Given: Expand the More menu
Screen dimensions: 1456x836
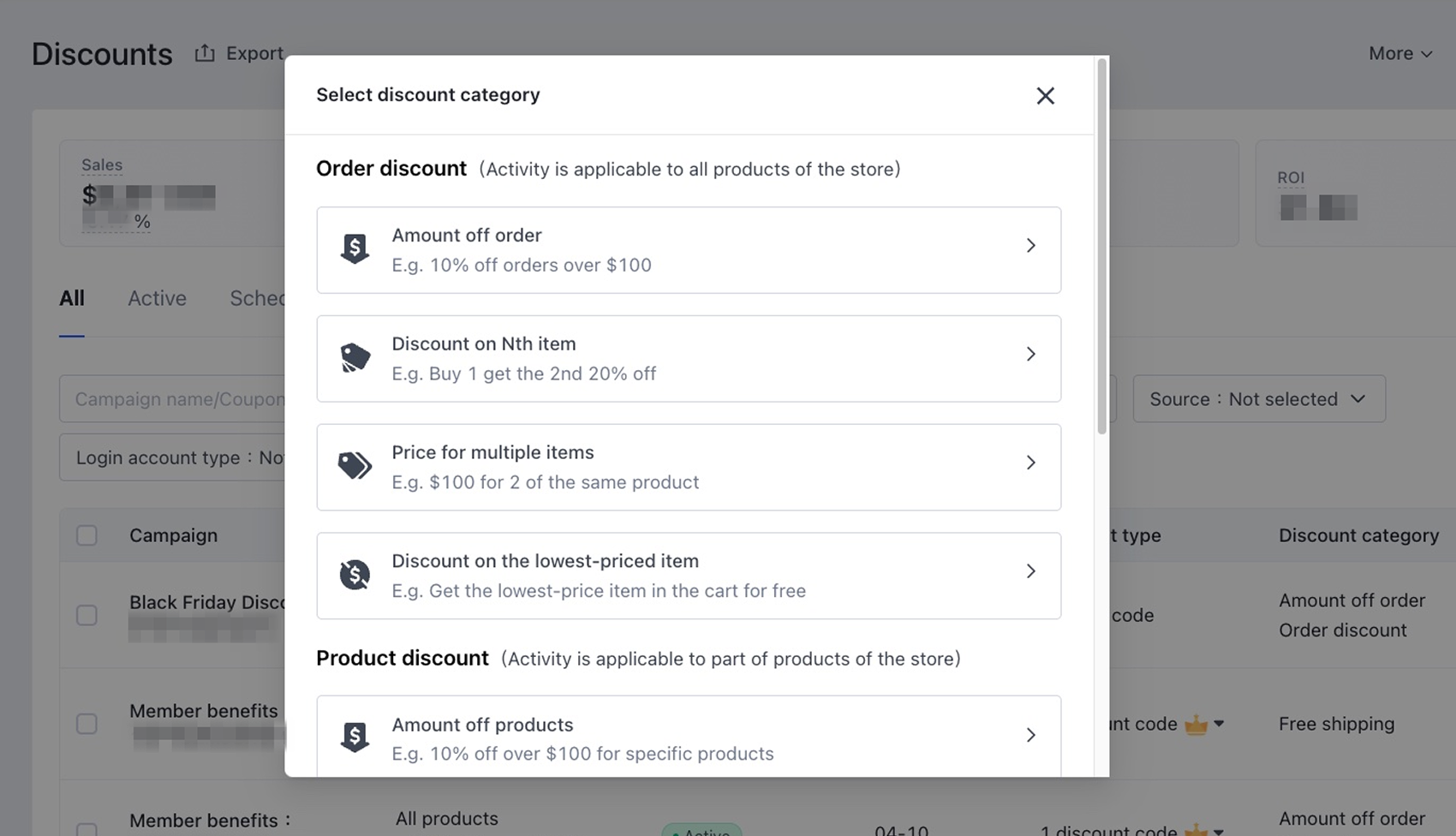Looking at the screenshot, I should pos(1400,53).
